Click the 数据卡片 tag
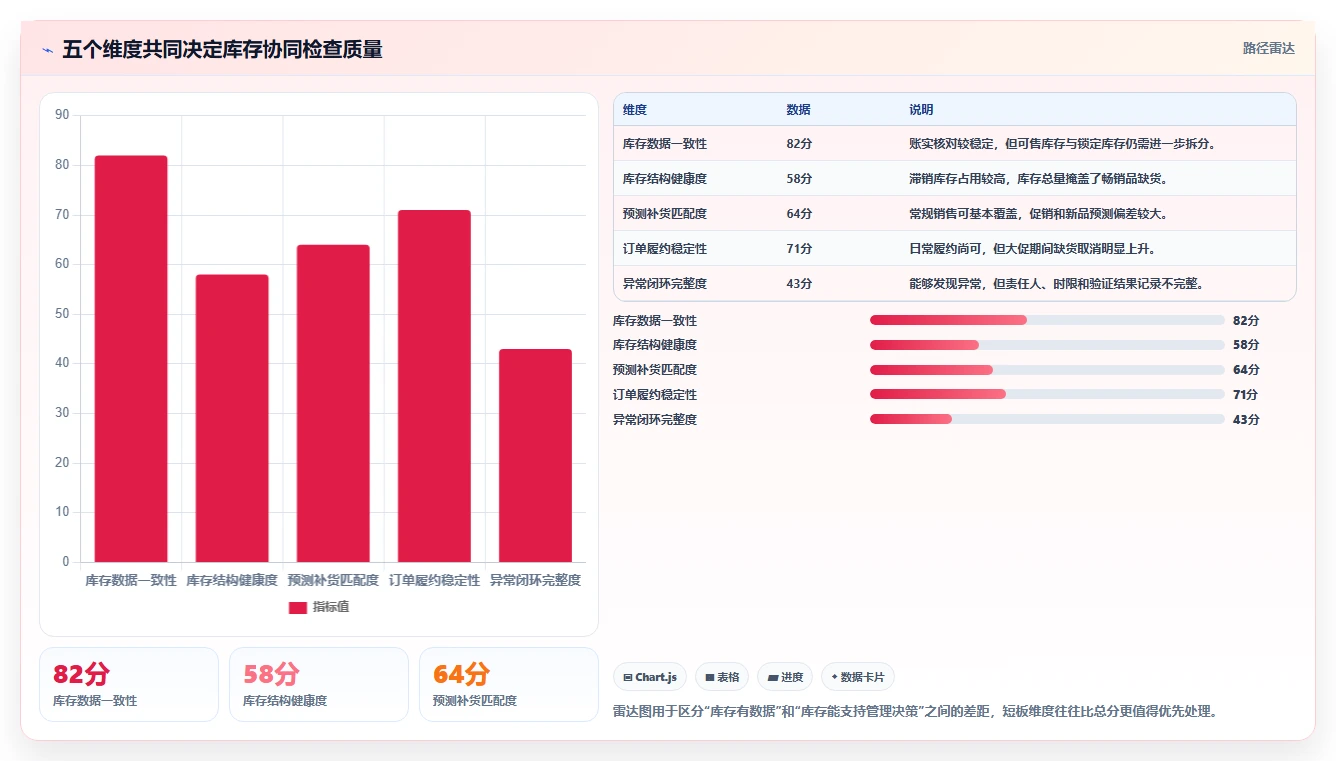 858,677
